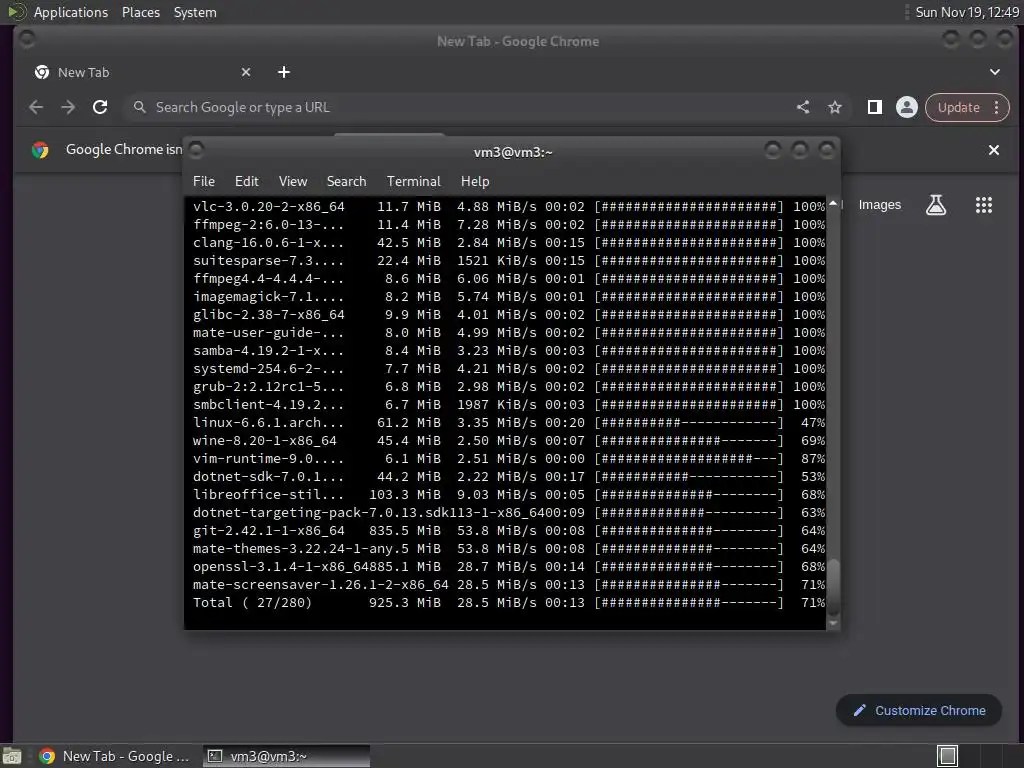Click 'mate-screensaver-1.26.1-2-x86_64' text
1024x768 pixels.
coord(321,584)
